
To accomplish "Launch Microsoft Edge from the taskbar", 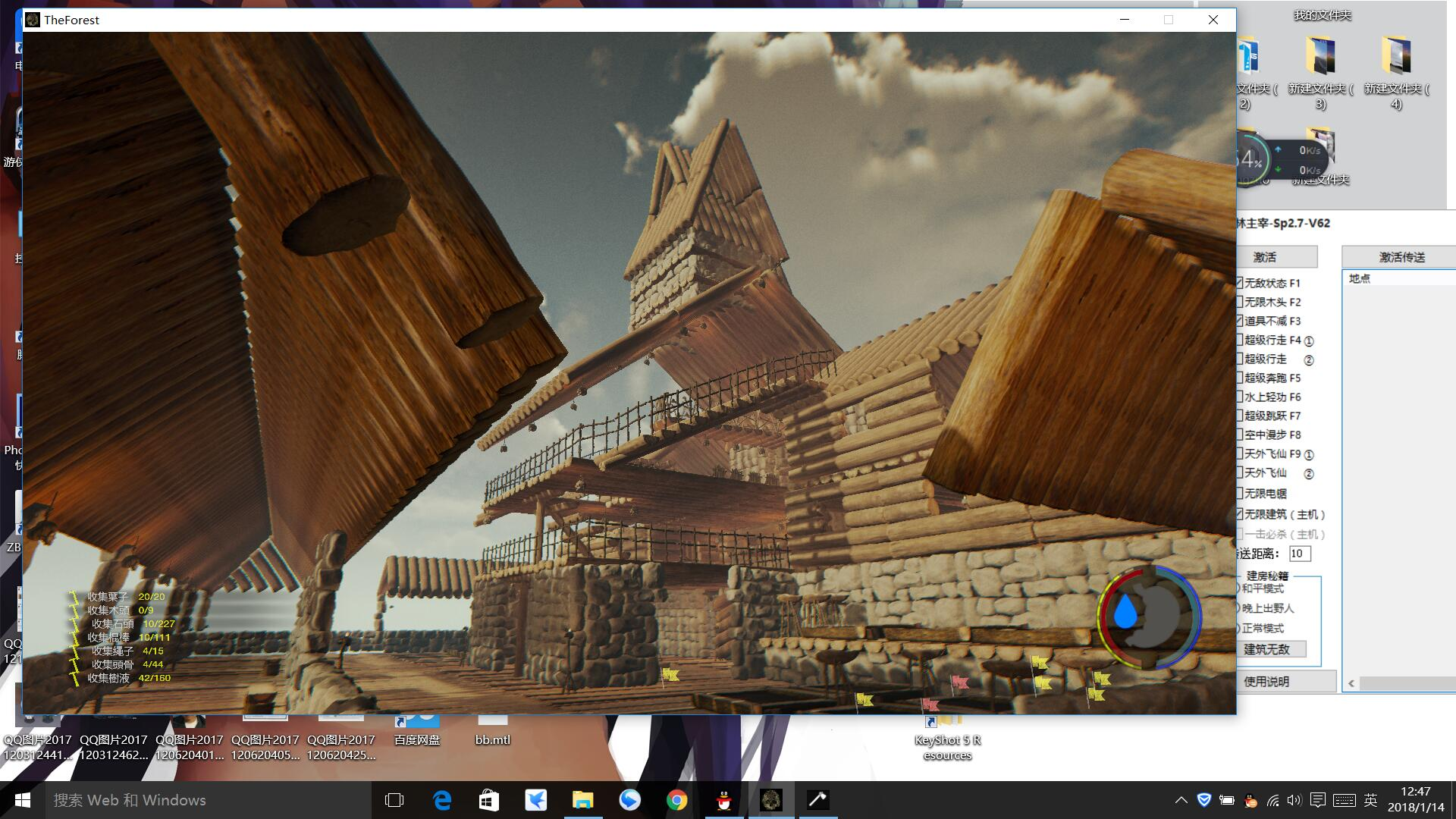I will [441, 800].
